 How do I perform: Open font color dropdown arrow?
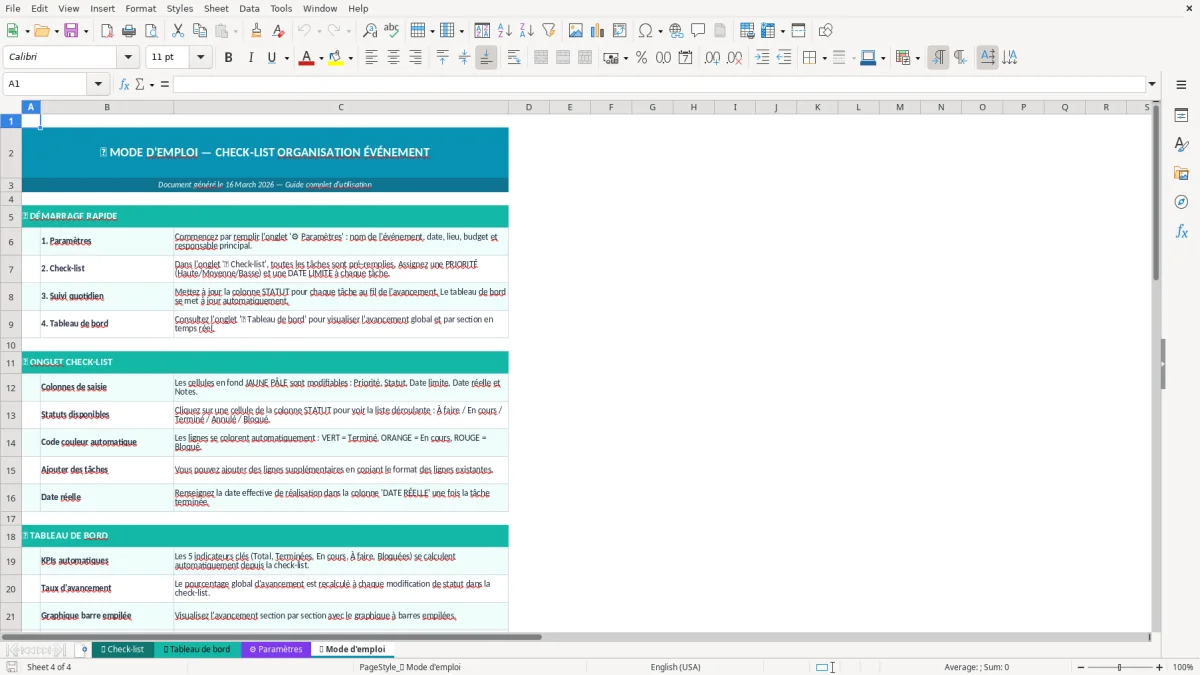[319, 58]
